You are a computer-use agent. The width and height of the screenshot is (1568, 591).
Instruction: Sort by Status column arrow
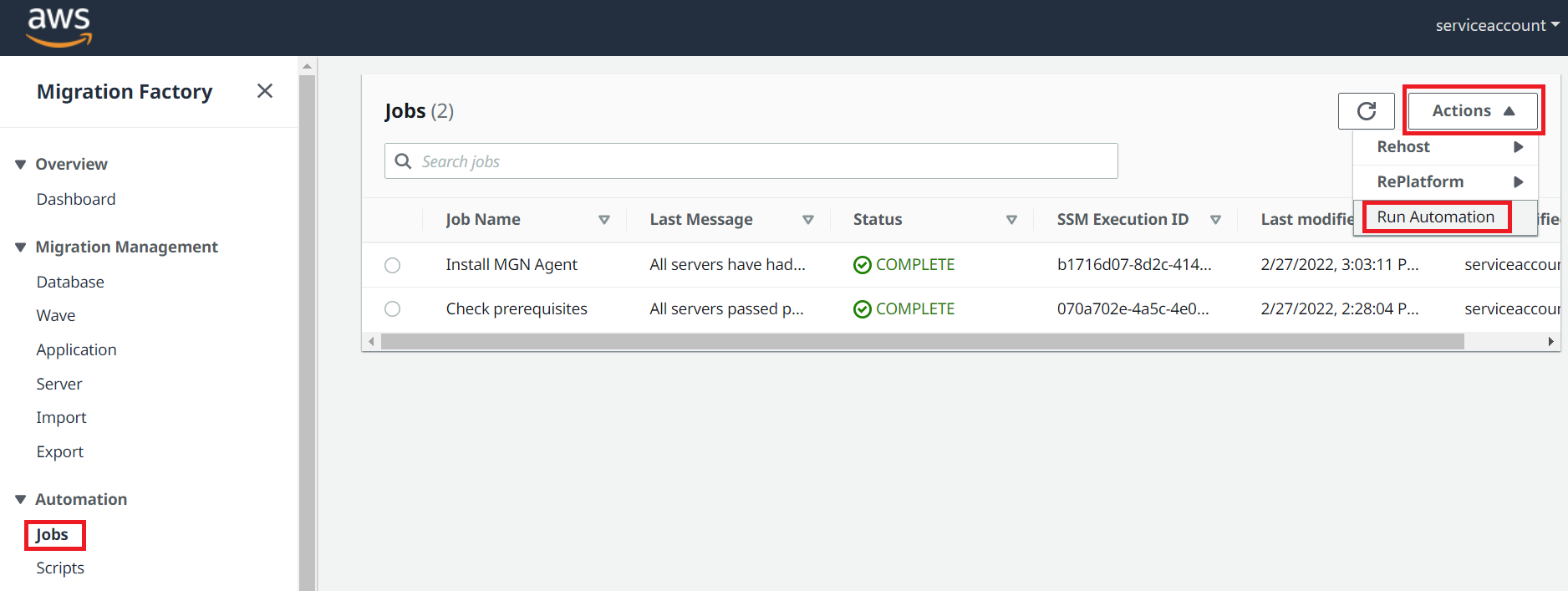point(1011,220)
